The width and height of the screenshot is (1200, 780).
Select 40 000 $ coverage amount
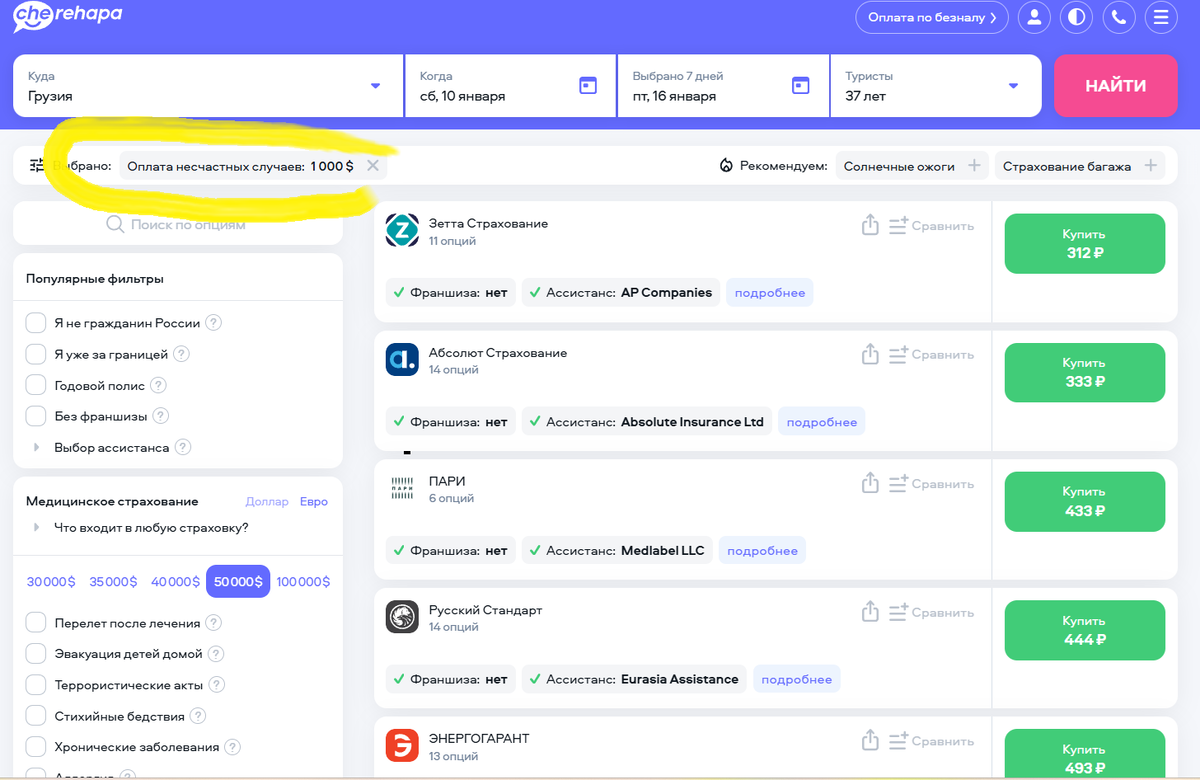click(x=175, y=581)
